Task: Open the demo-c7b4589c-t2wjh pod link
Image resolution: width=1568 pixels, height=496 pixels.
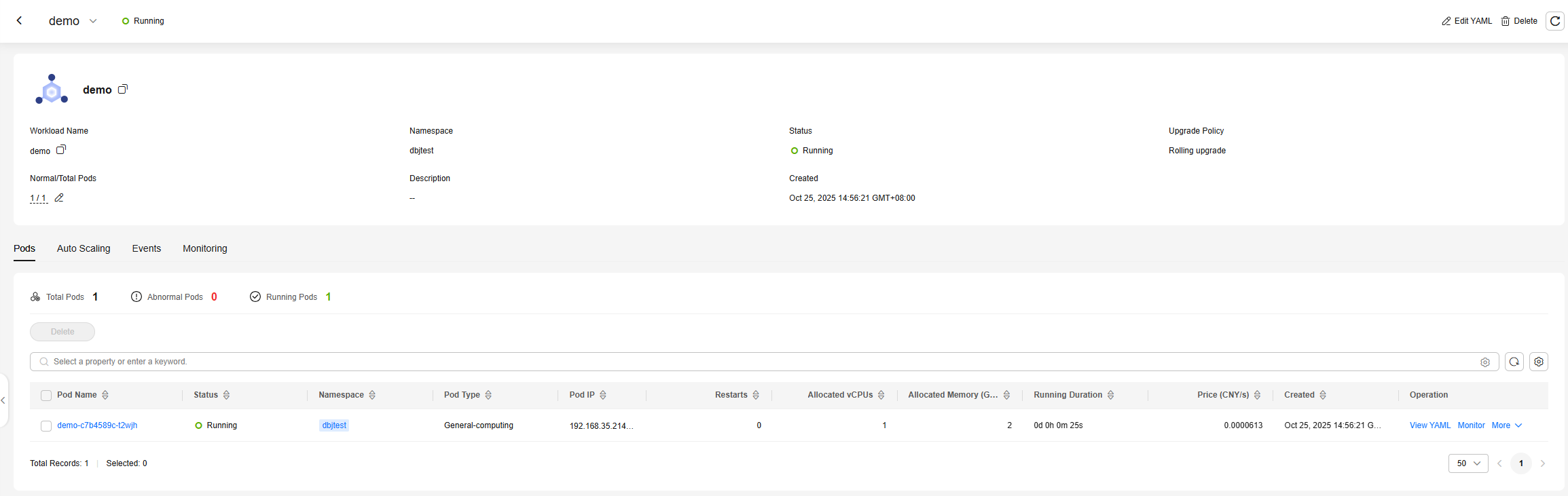Action: click(97, 425)
